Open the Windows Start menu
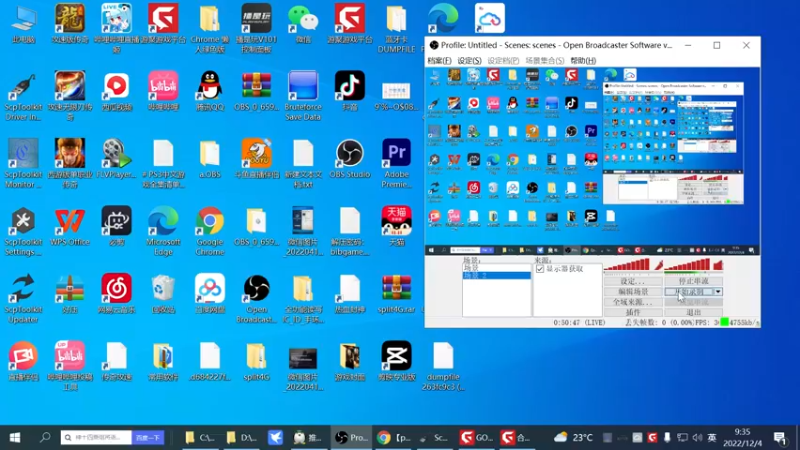This screenshot has width=800, height=450. coord(15,437)
